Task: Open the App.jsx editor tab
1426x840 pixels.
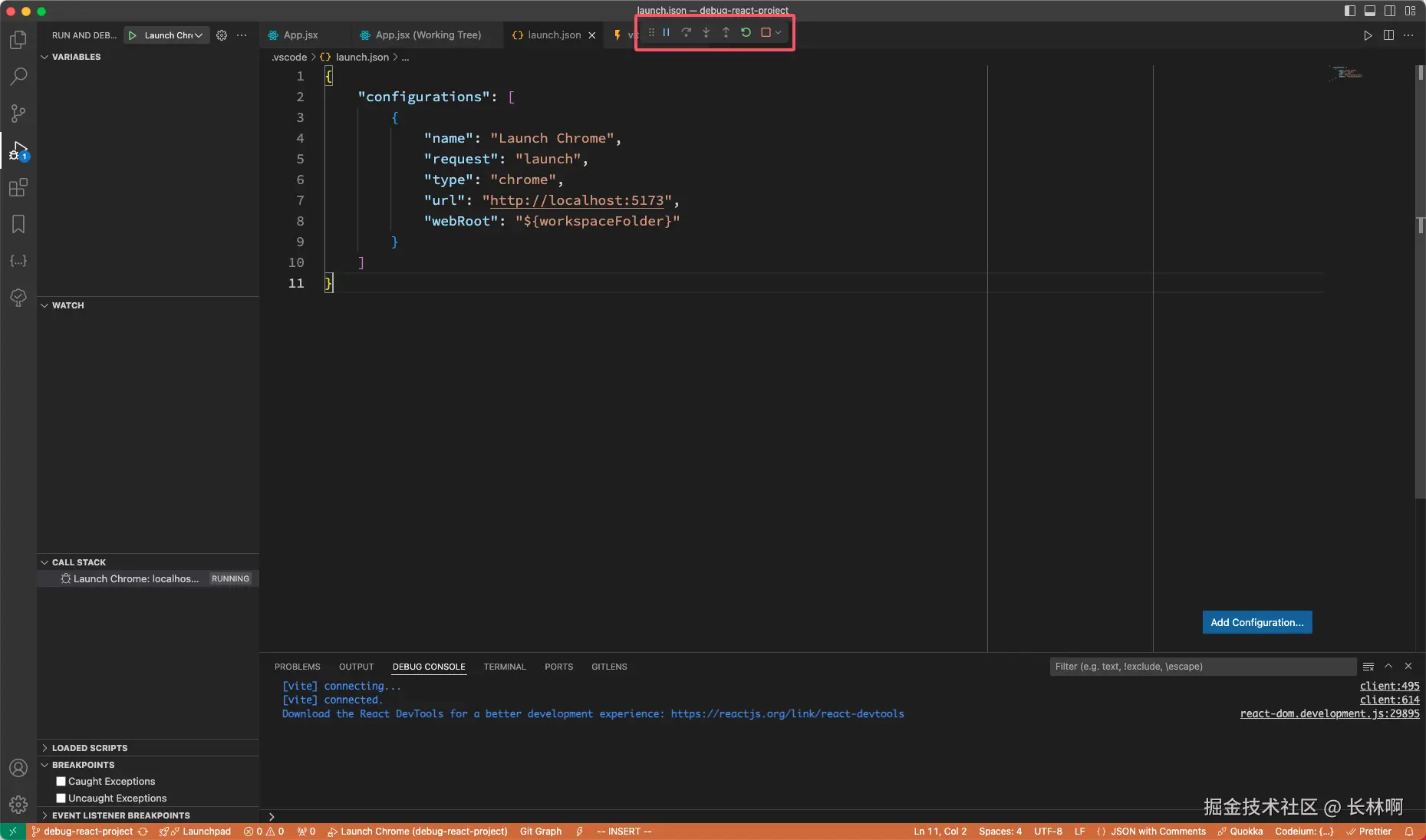Action: point(300,35)
